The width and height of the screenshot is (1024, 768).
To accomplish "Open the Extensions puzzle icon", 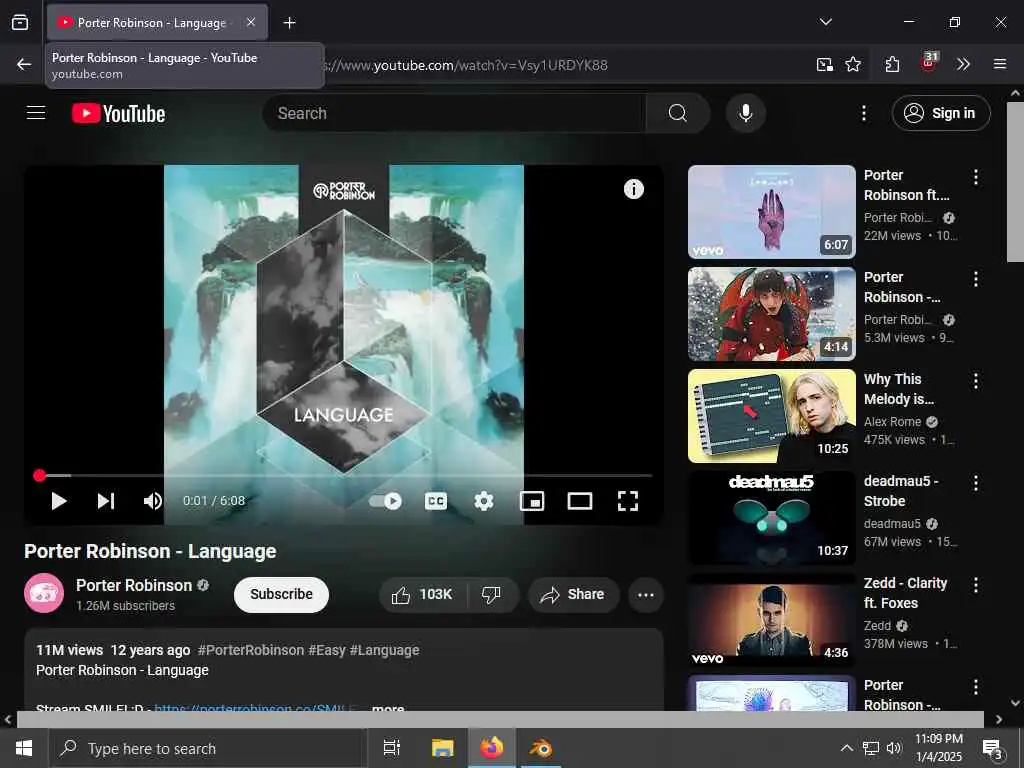I will click(892, 64).
